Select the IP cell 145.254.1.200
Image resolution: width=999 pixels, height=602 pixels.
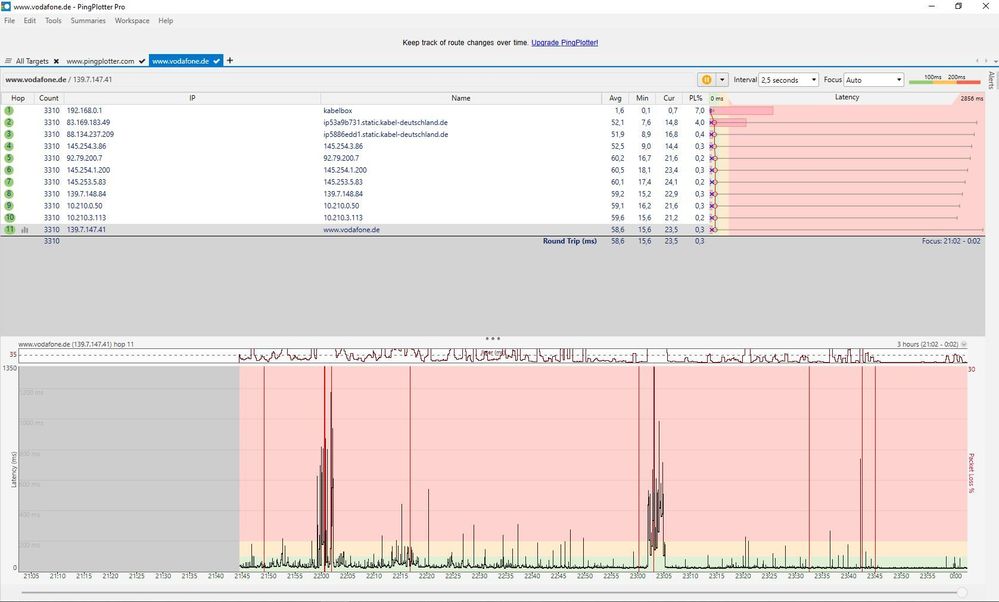pyautogui.click(x=88, y=170)
